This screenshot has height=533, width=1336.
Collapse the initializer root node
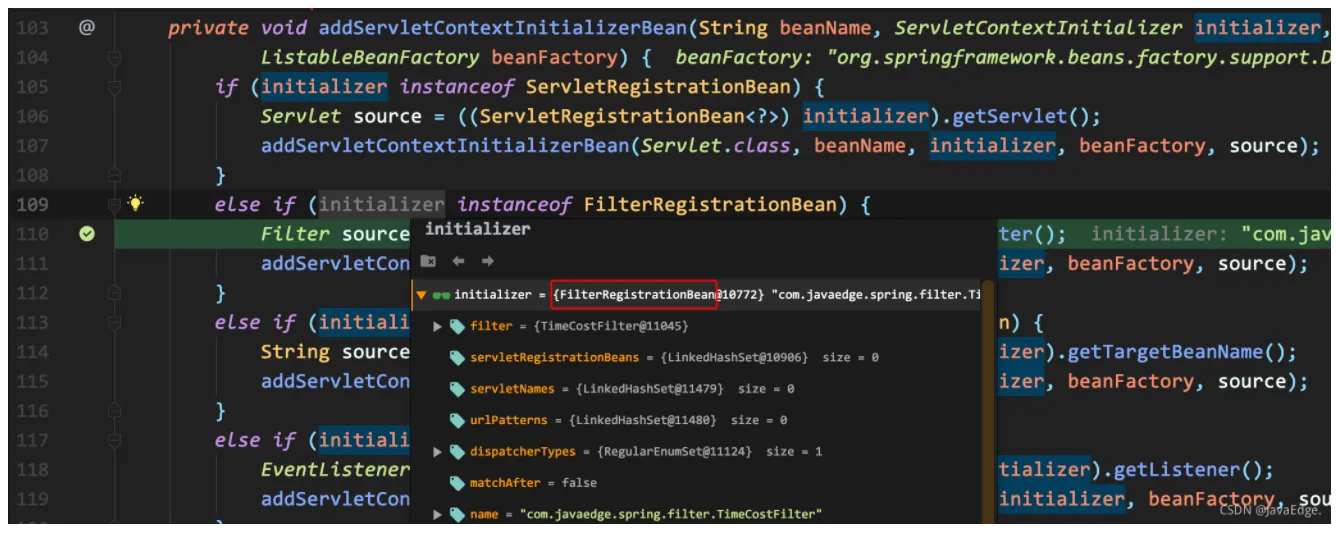422,295
